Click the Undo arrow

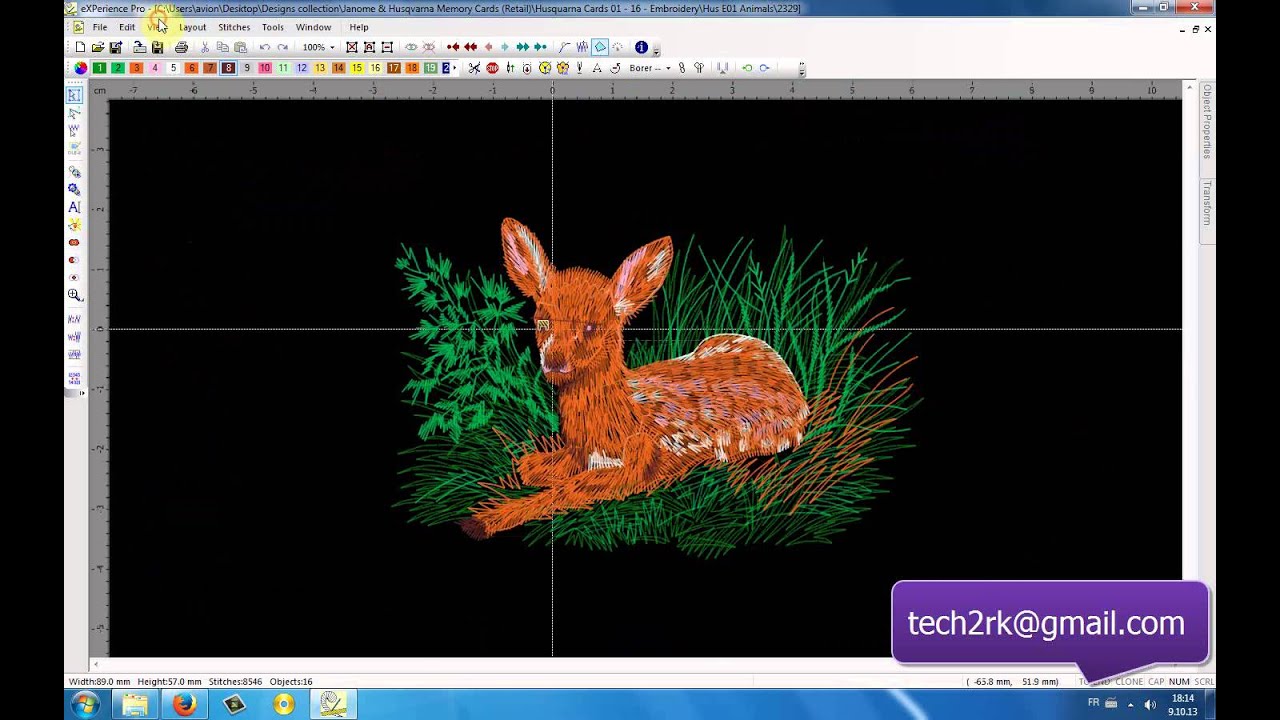coord(264,47)
